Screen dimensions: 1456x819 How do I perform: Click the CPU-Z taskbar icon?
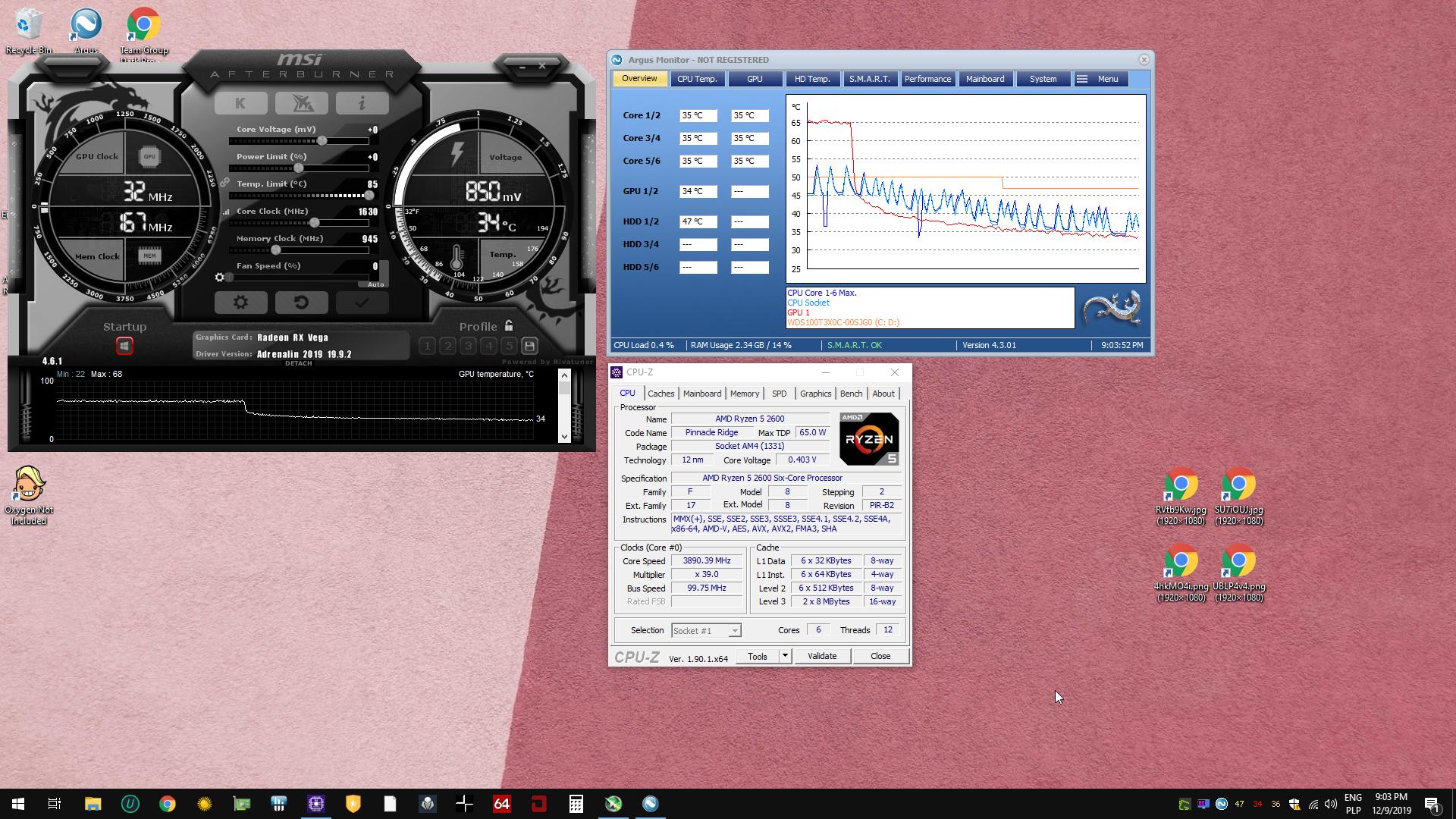coord(316,804)
